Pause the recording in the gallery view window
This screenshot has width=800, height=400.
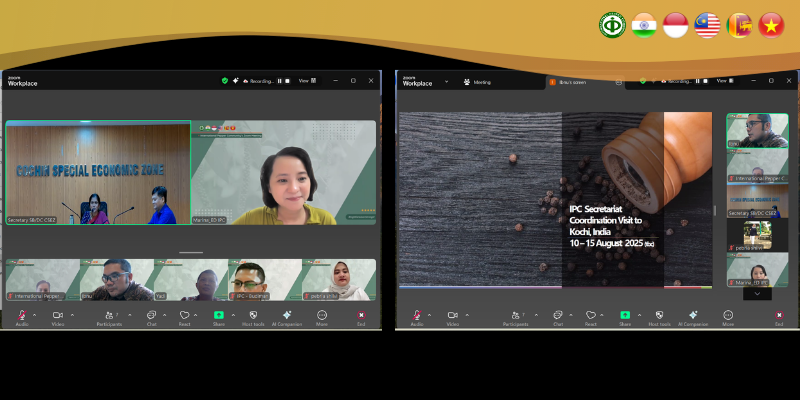[279, 81]
